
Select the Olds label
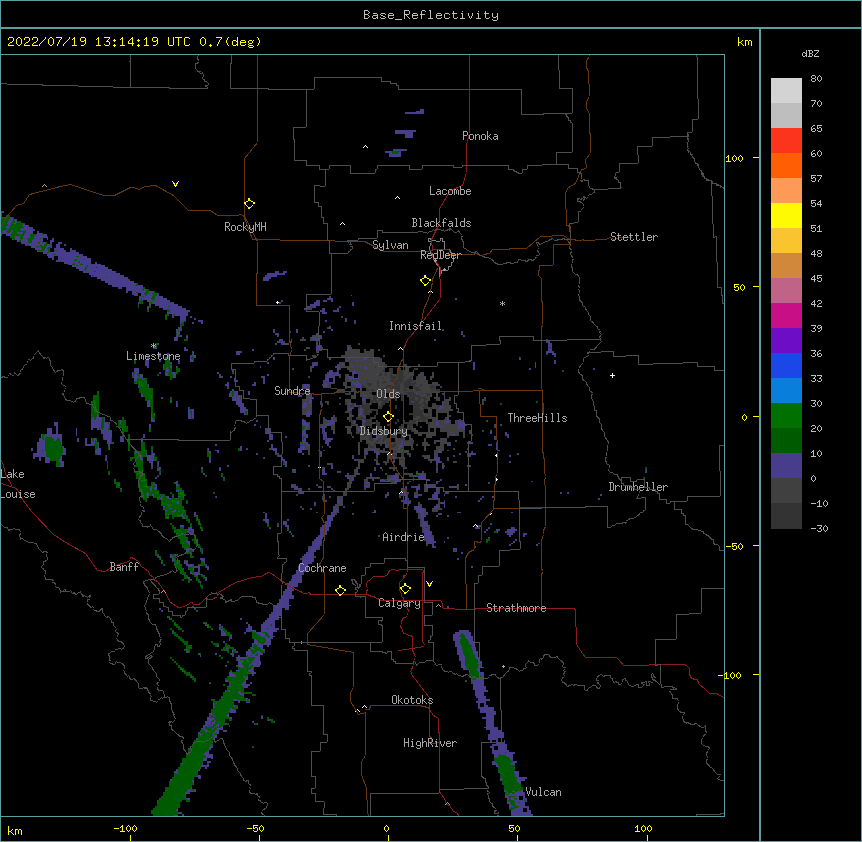click(388, 394)
